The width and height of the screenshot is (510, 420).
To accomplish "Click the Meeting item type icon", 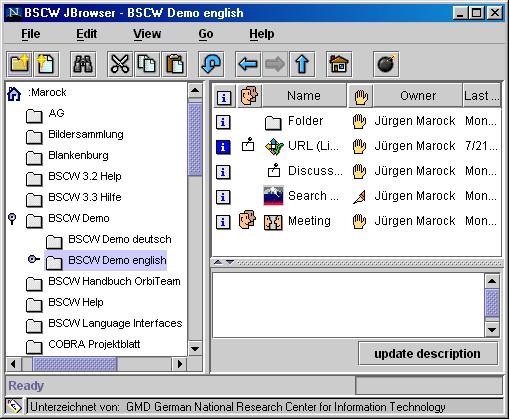I will 273,222.
